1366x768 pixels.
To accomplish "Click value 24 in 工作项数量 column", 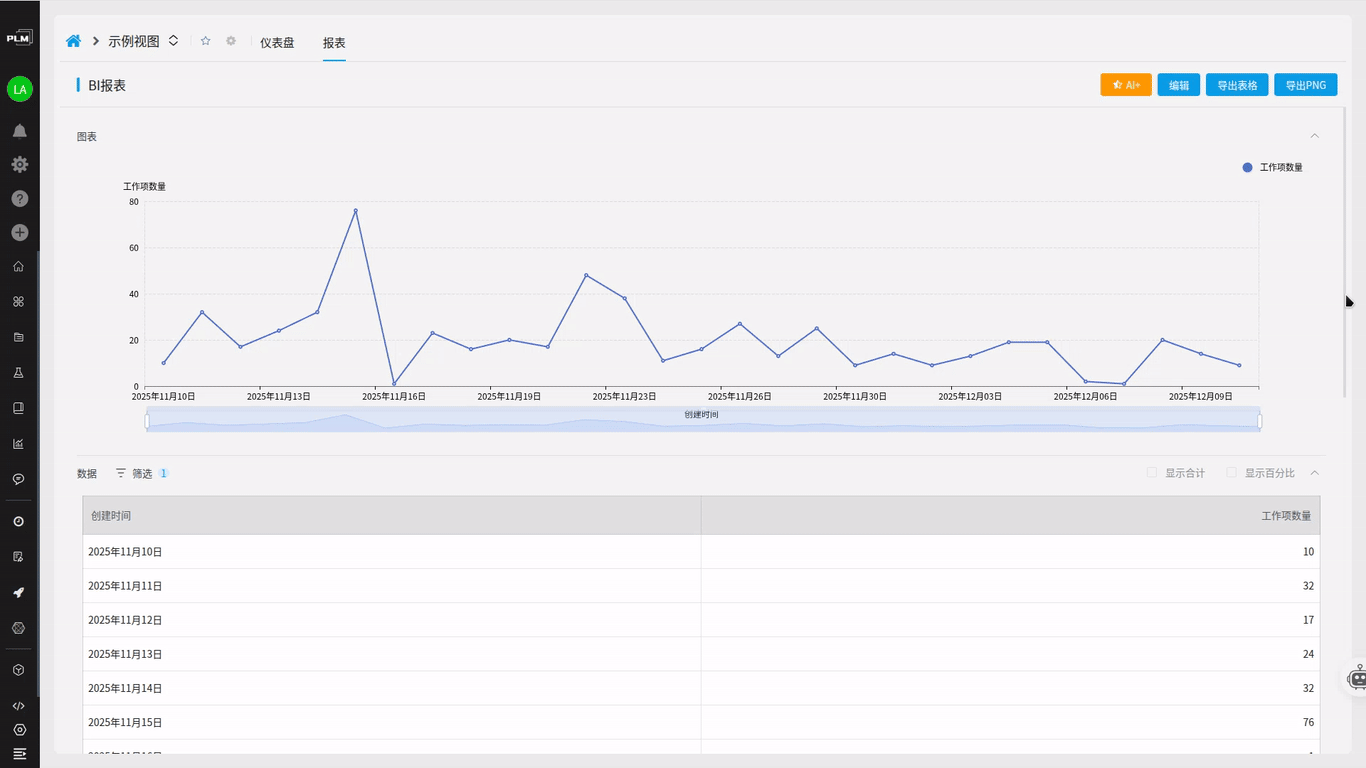I will 1308,654.
